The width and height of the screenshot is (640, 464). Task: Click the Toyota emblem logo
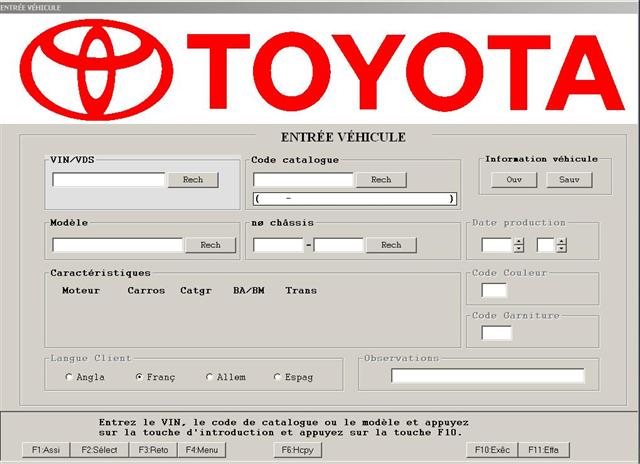coord(96,70)
